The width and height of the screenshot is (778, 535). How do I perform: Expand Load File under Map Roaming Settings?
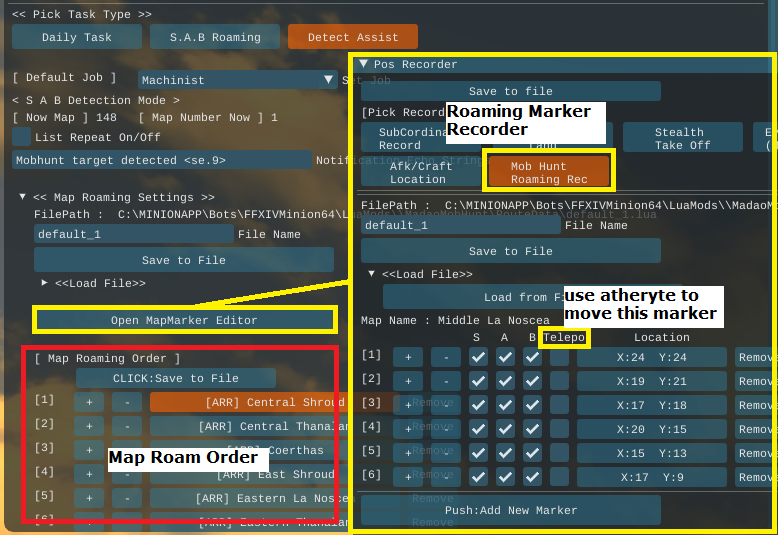pos(45,283)
